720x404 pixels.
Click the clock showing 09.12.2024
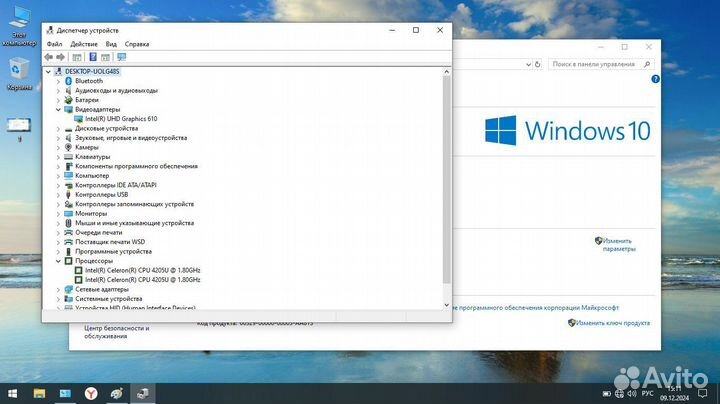tap(675, 393)
